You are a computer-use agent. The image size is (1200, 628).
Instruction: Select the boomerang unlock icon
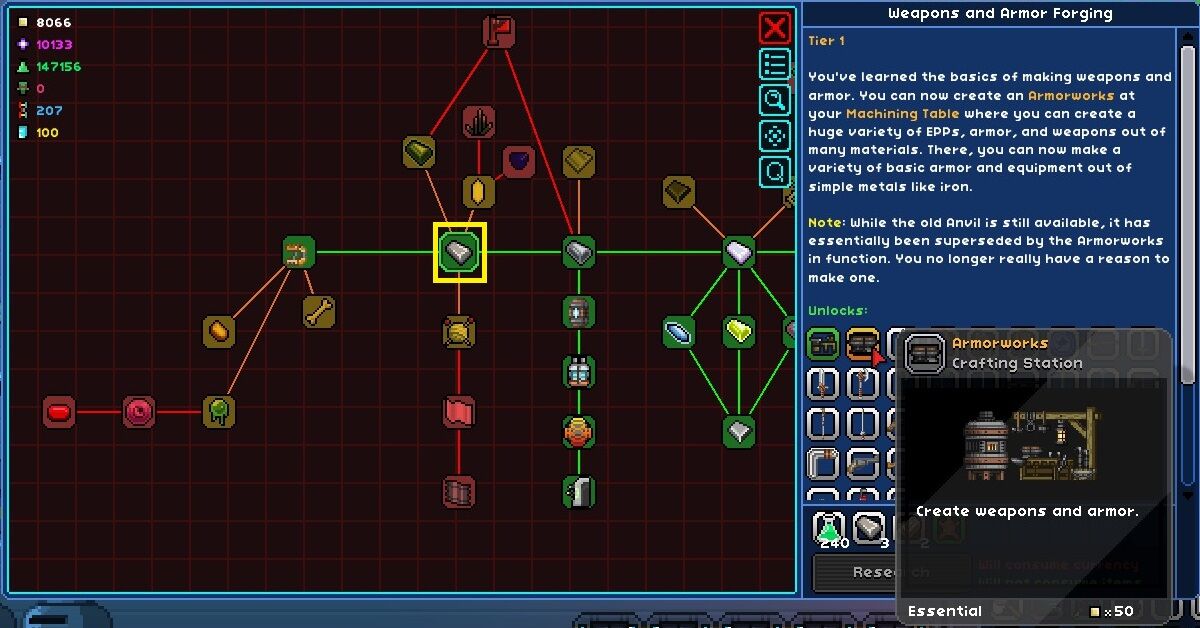coord(823,463)
